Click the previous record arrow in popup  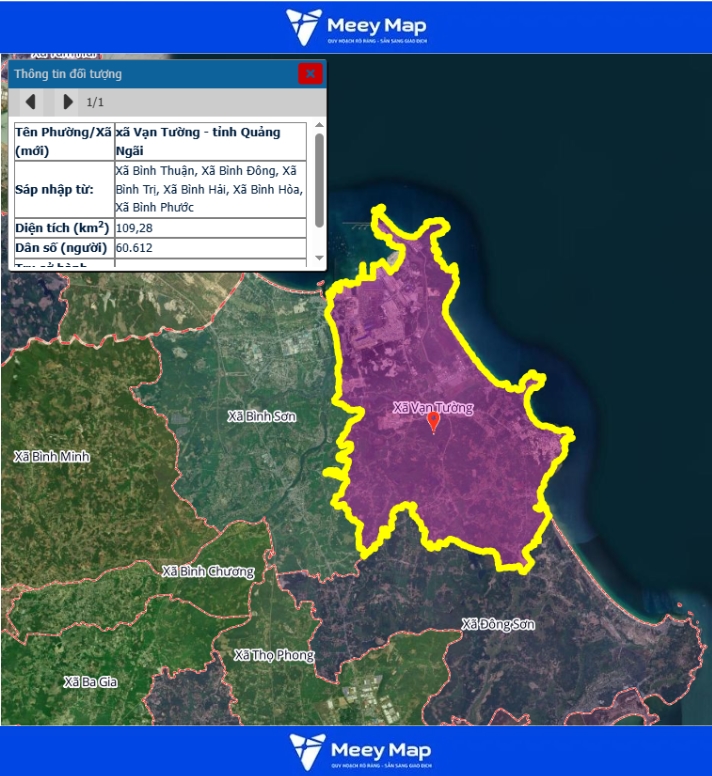(x=31, y=102)
